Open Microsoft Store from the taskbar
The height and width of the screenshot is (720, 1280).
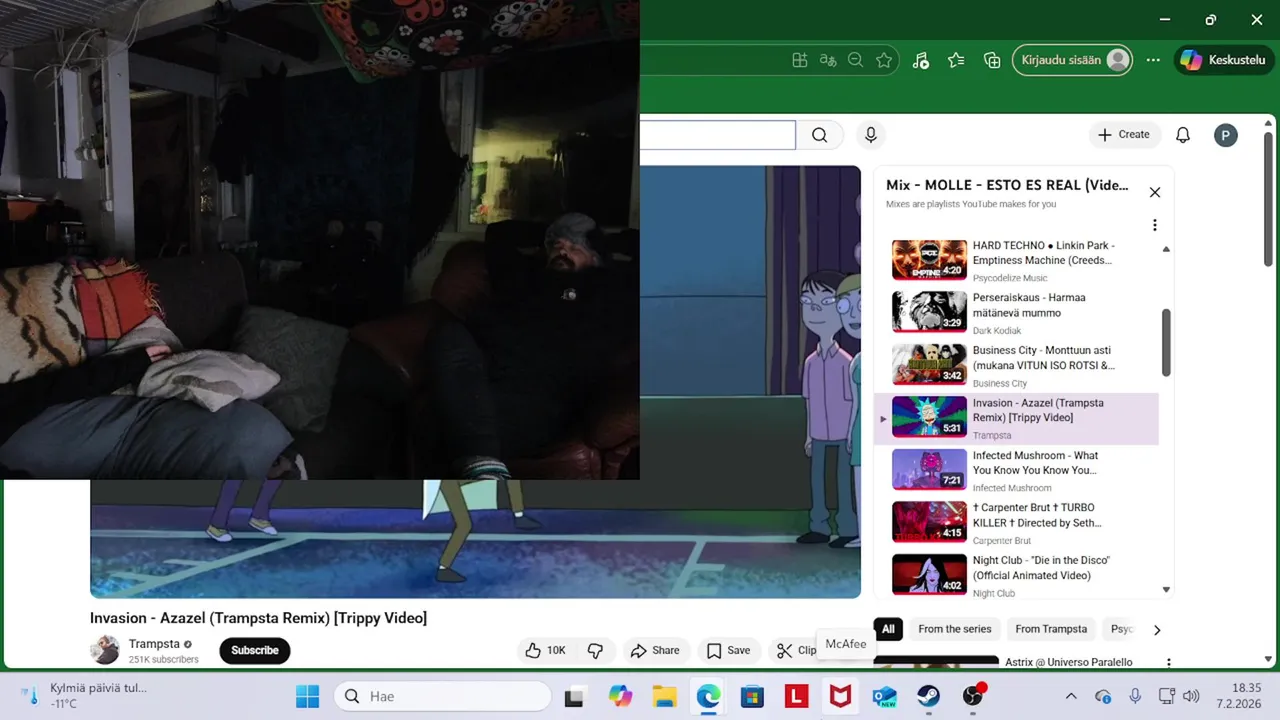[752, 696]
